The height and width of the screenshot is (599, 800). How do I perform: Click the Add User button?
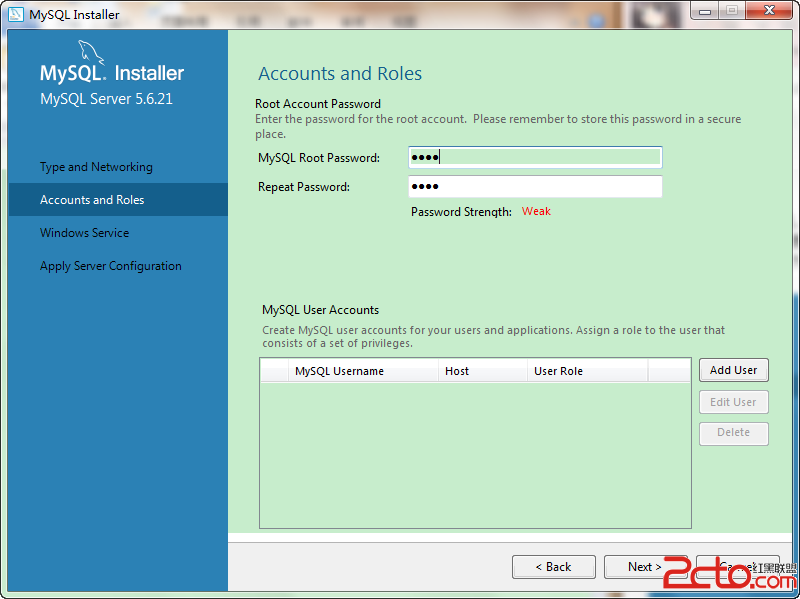point(734,370)
